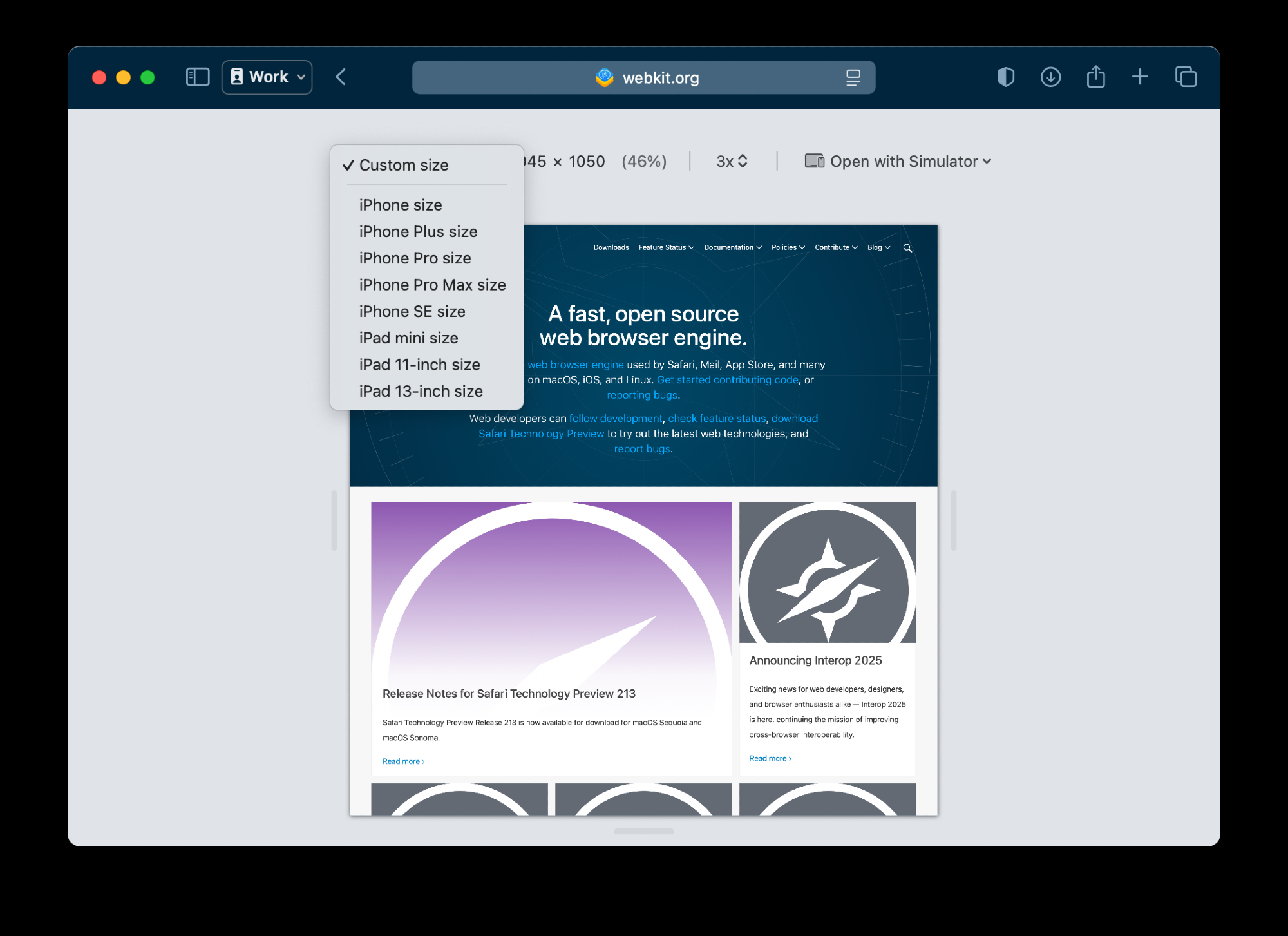Viewport: 1288px width, 936px height.
Task: Toggle the Safari sidebar icon
Action: click(198, 77)
